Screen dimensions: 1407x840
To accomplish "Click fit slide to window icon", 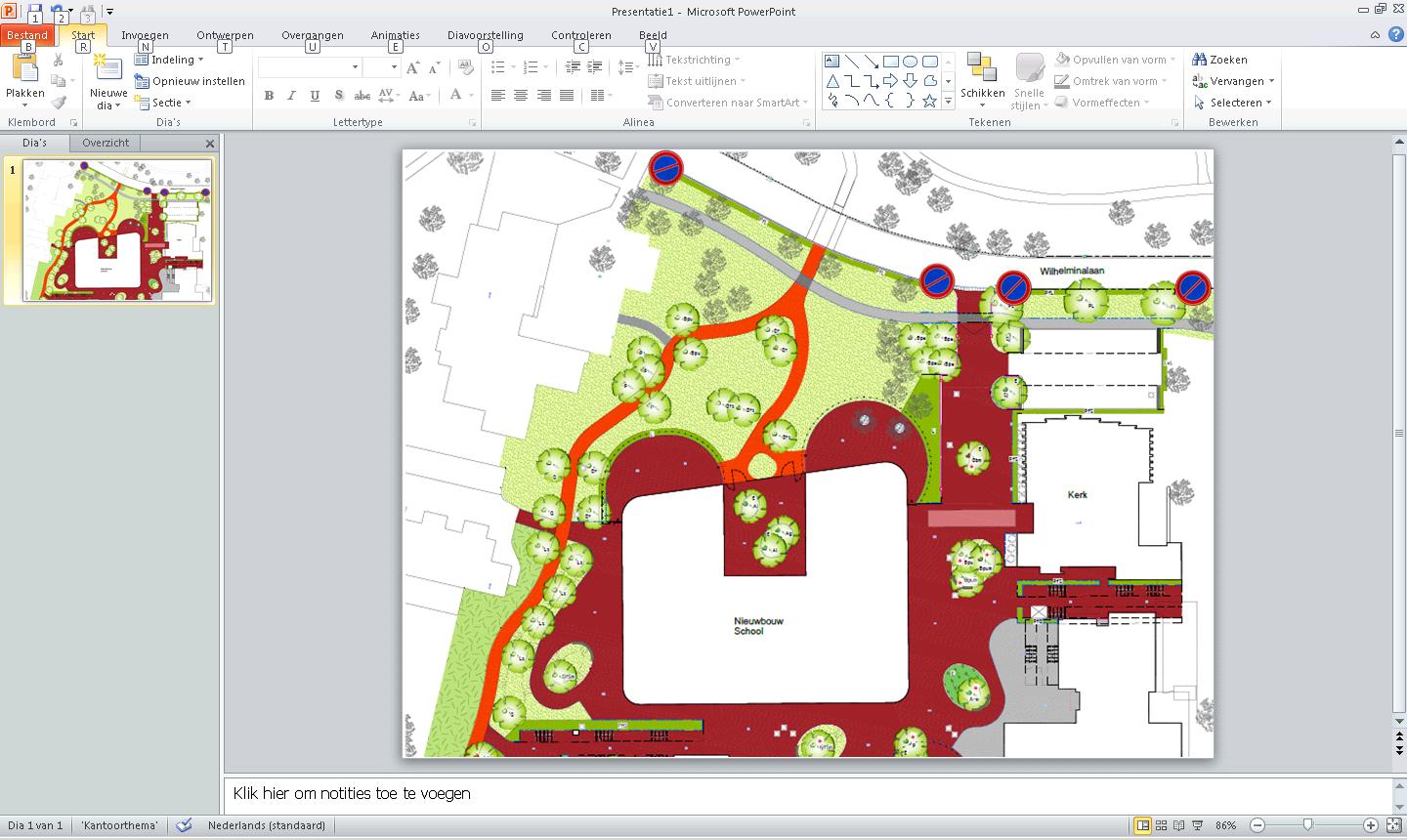I will pos(1394,825).
